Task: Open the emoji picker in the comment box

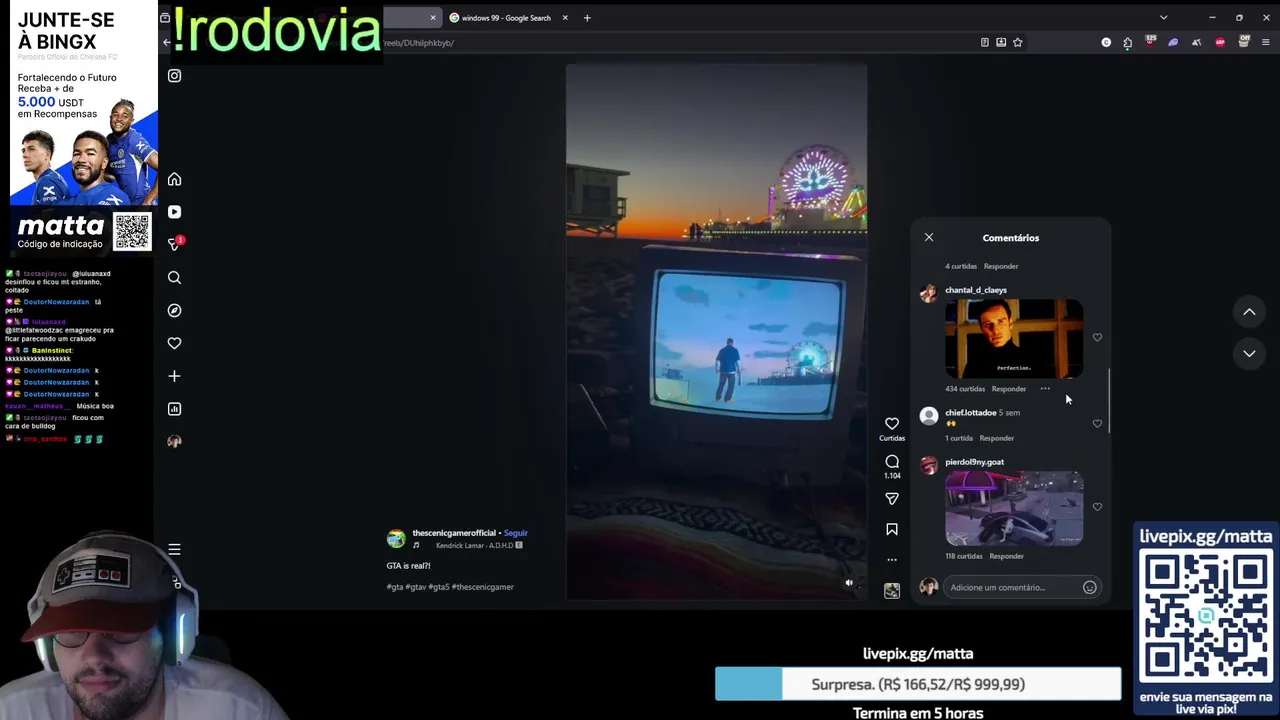Action: (x=1090, y=587)
